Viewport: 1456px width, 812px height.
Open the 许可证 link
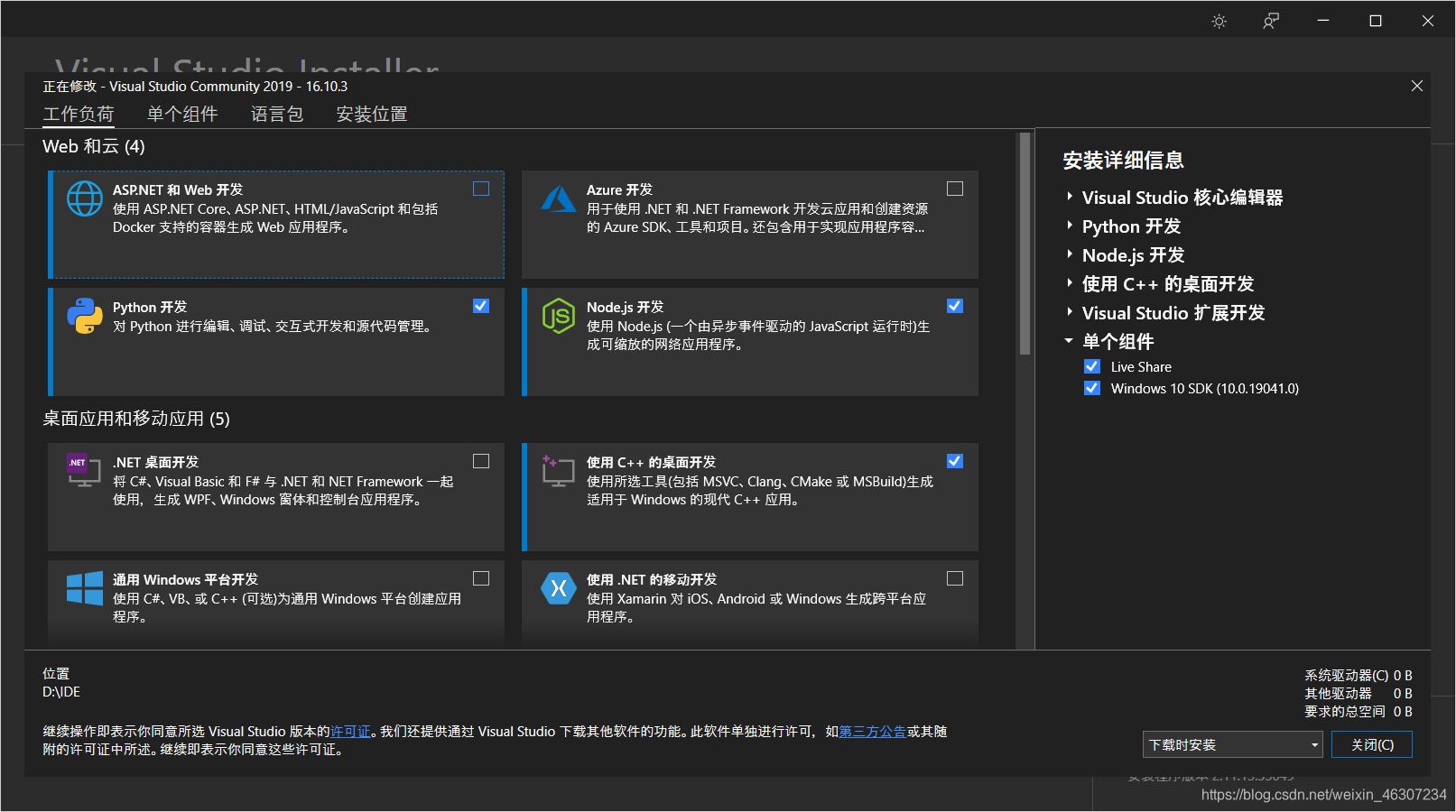tap(350, 732)
